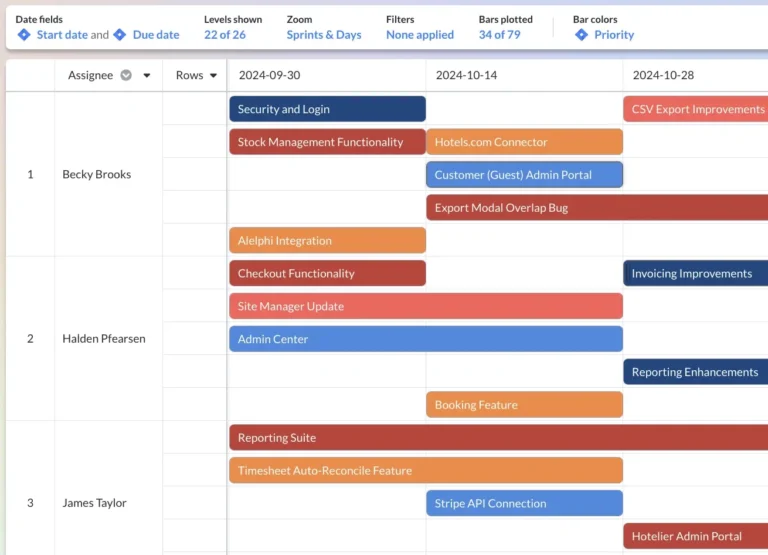Open Filters None applied
The width and height of the screenshot is (768, 555).
tap(420, 35)
